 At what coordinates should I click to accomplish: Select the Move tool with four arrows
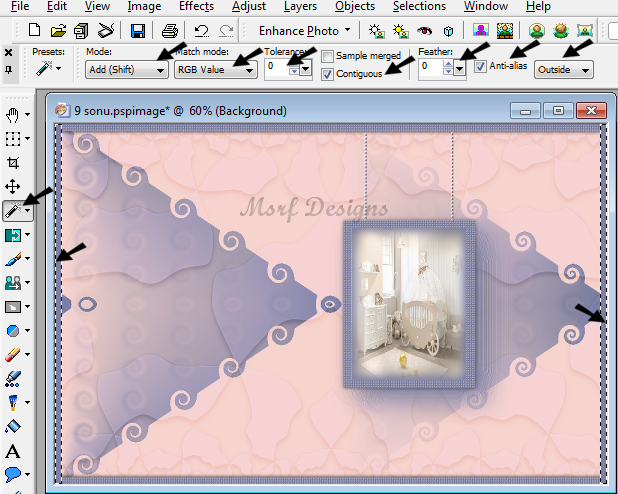(x=12, y=186)
